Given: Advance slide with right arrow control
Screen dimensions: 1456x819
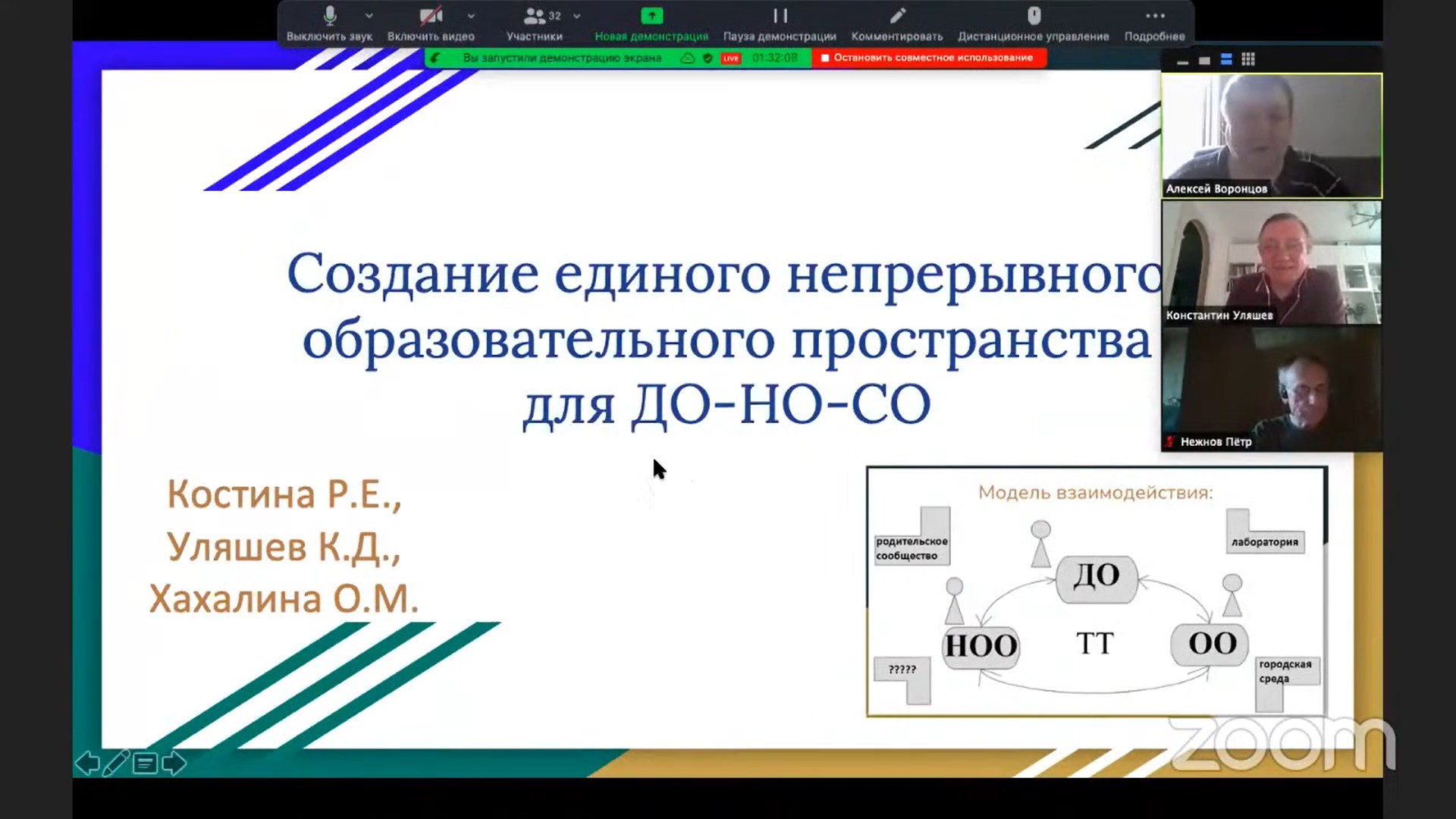Looking at the screenshot, I should pos(174,764).
